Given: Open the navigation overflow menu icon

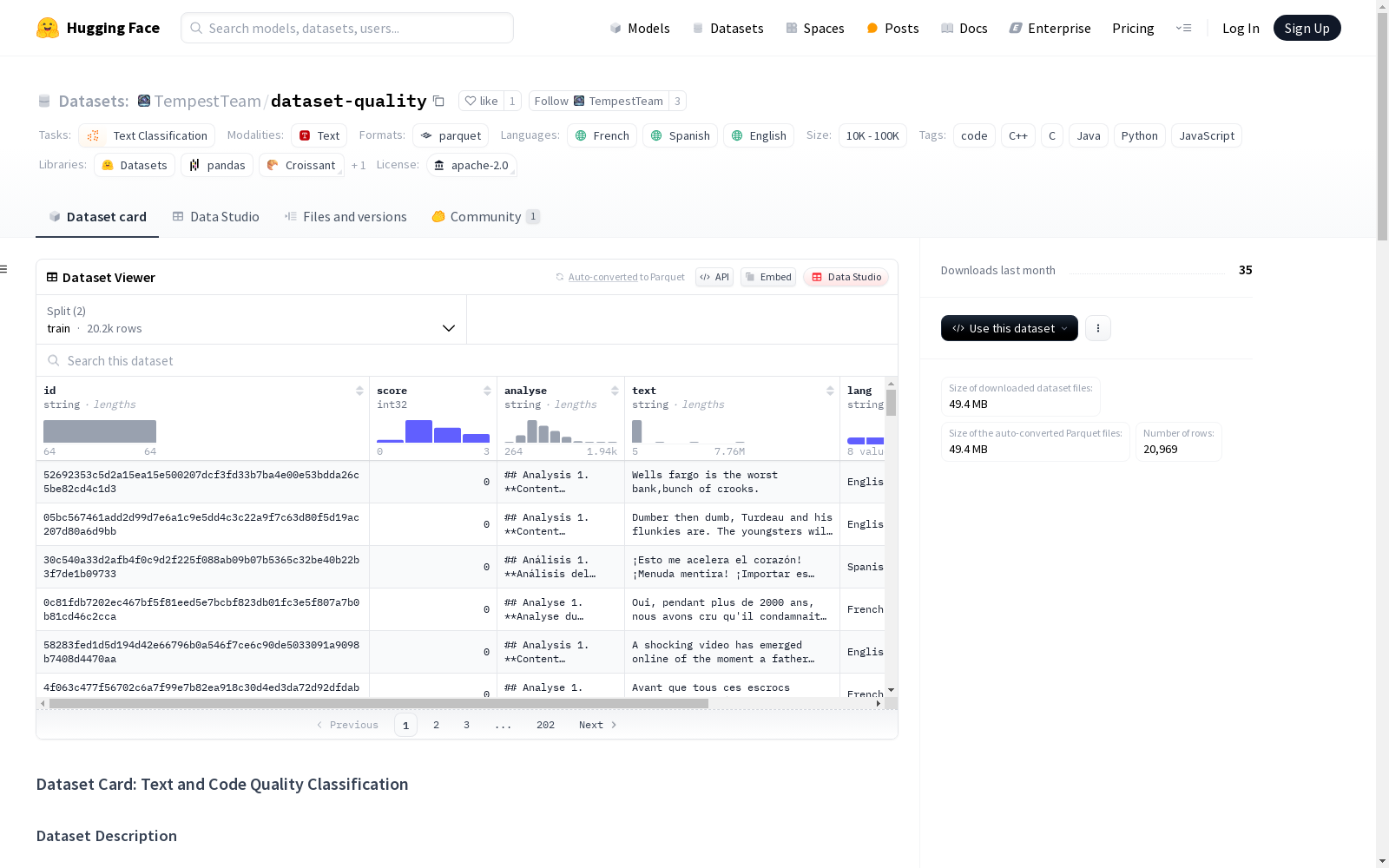Looking at the screenshot, I should click(x=1183, y=28).
